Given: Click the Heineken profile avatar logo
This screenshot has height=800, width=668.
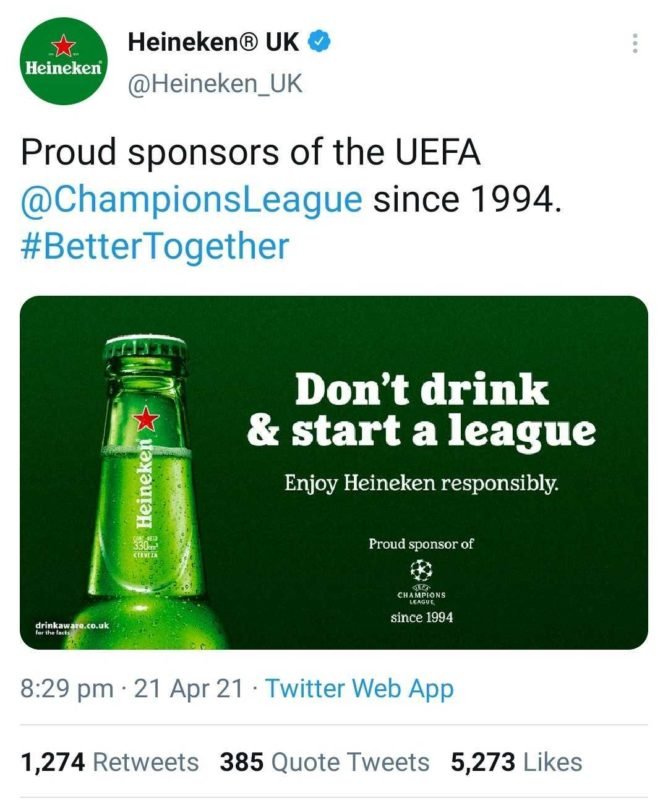Looking at the screenshot, I should pyautogui.click(x=65, y=60).
